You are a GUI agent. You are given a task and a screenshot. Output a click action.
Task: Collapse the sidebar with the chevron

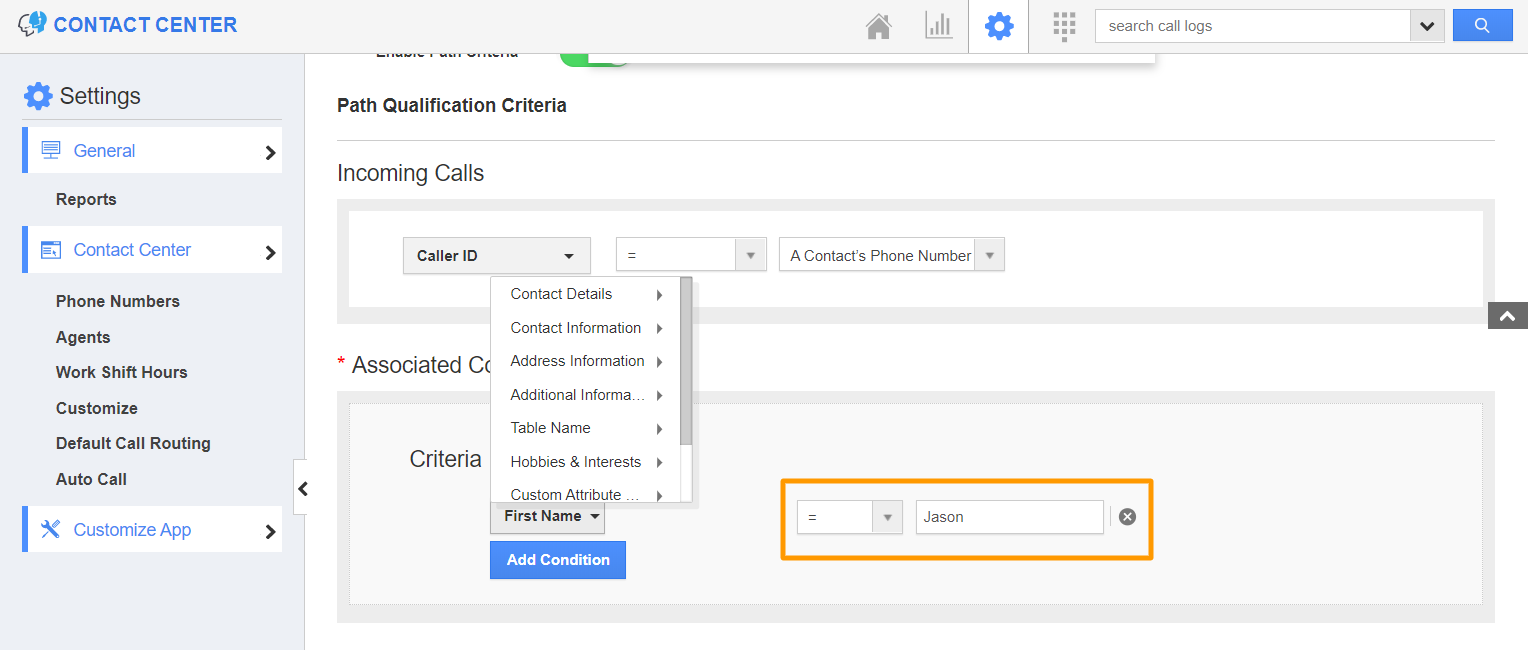pyautogui.click(x=304, y=488)
